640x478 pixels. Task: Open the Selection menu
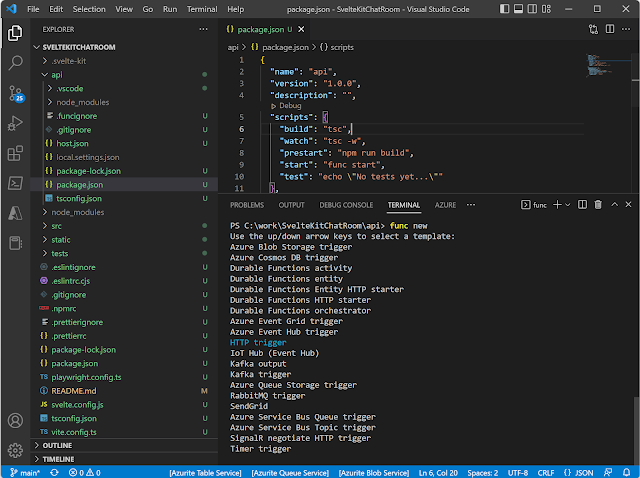[x=89, y=9]
